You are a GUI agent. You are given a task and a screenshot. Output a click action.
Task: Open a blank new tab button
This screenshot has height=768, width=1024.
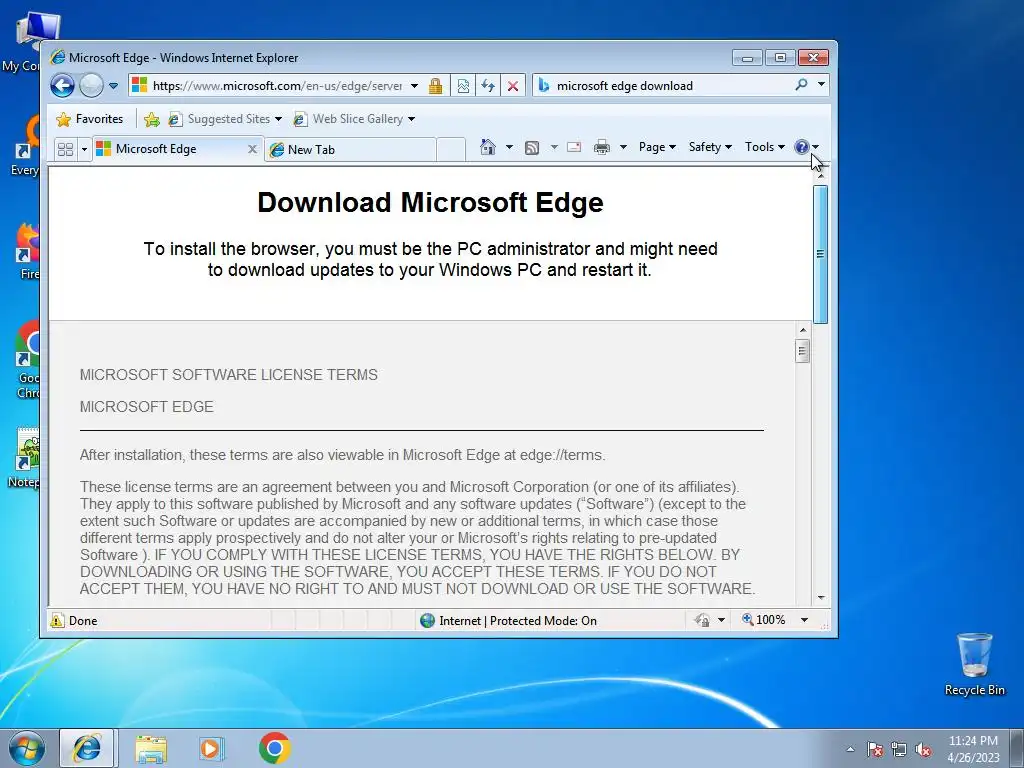451,150
